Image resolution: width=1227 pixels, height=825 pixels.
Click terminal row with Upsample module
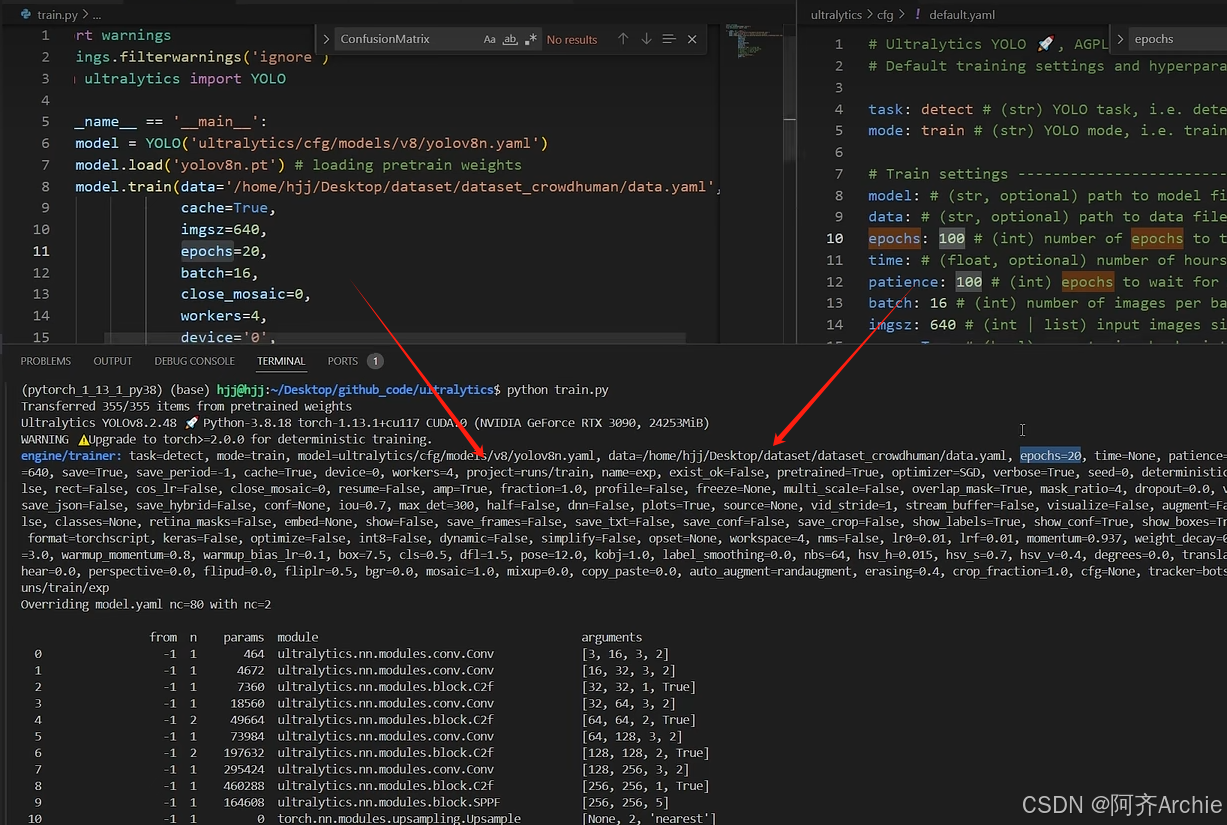click(x=370, y=818)
